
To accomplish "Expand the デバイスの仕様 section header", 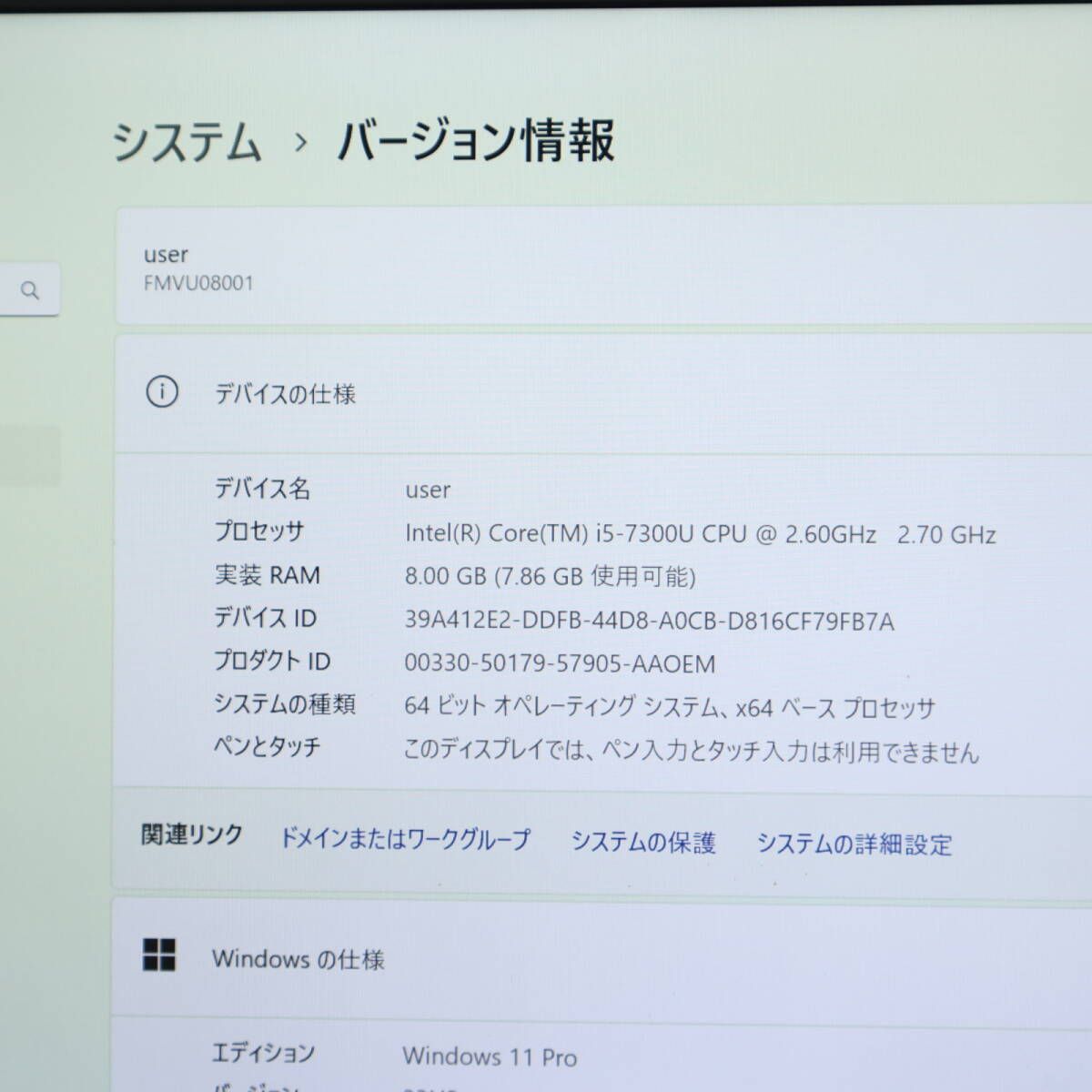I will (603, 393).
